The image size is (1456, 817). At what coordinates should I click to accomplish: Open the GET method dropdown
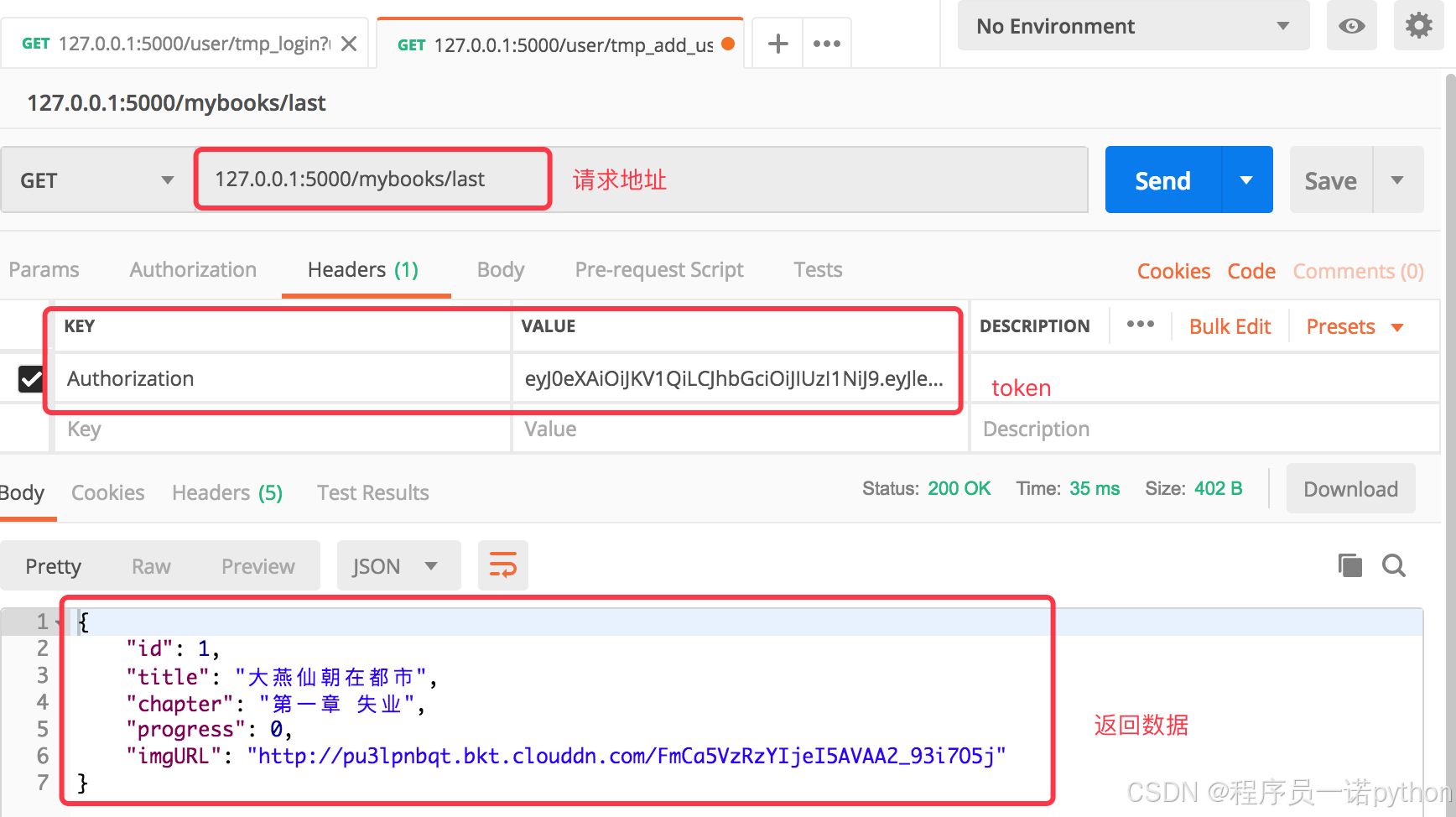coord(97,180)
